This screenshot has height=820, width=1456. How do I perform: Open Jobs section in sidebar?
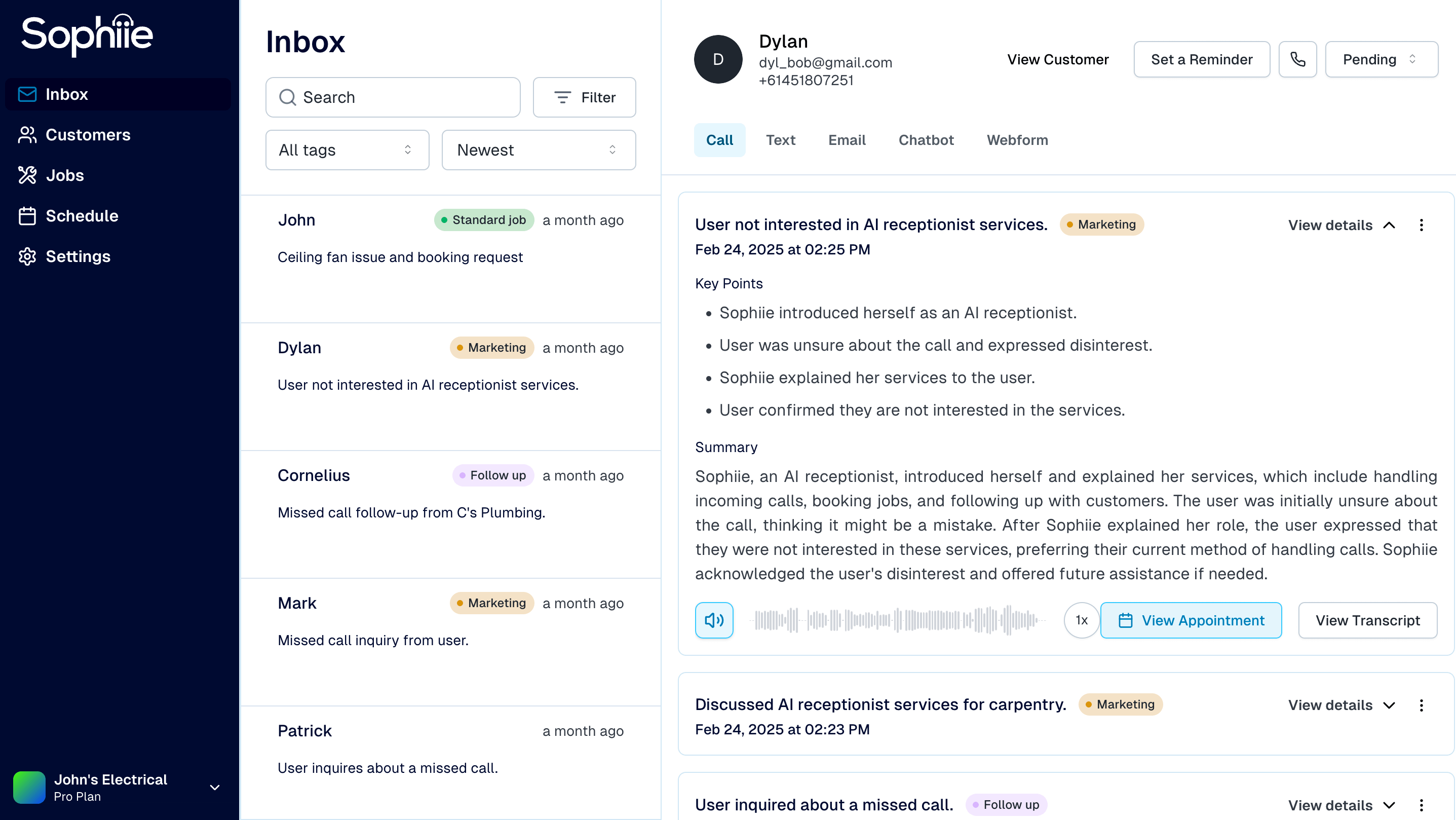click(x=64, y=175)
